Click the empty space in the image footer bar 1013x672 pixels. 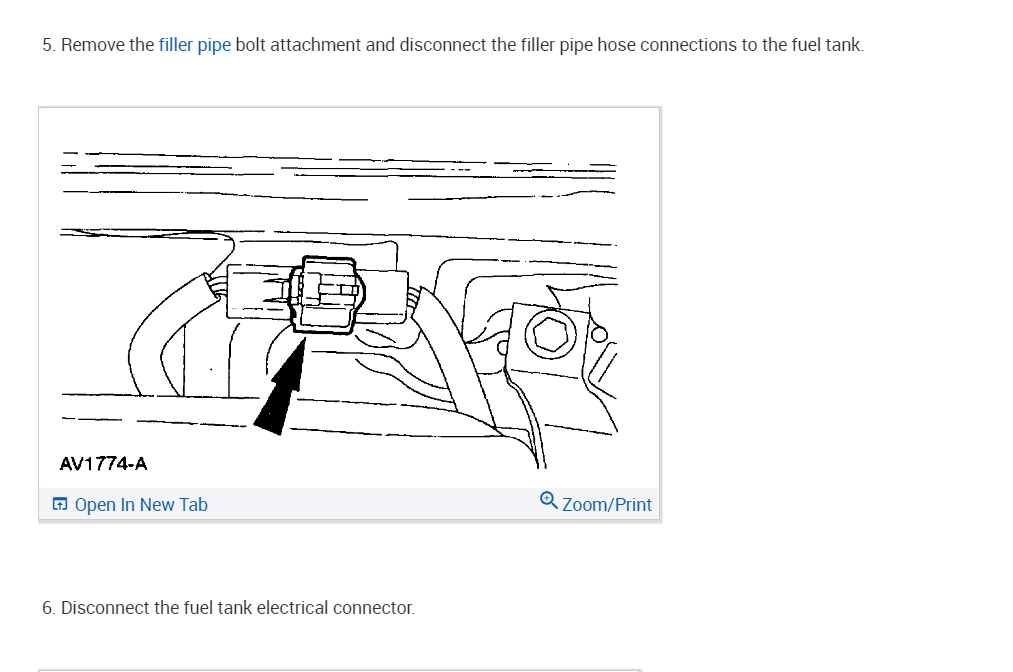[x=373, y=504]
